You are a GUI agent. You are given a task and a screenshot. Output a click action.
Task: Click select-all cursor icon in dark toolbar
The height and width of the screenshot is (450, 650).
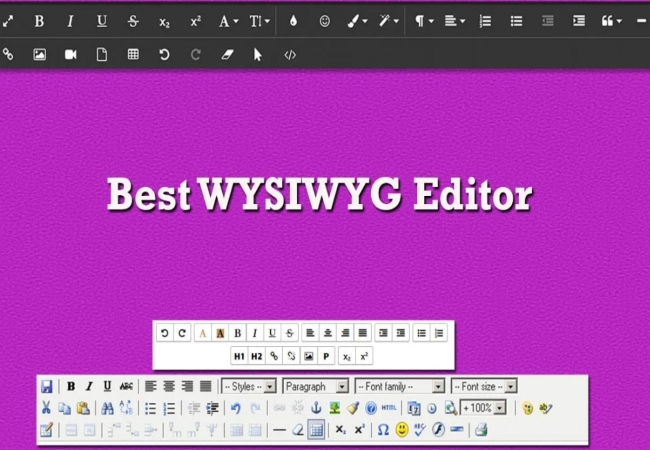[x=258, y=54]
